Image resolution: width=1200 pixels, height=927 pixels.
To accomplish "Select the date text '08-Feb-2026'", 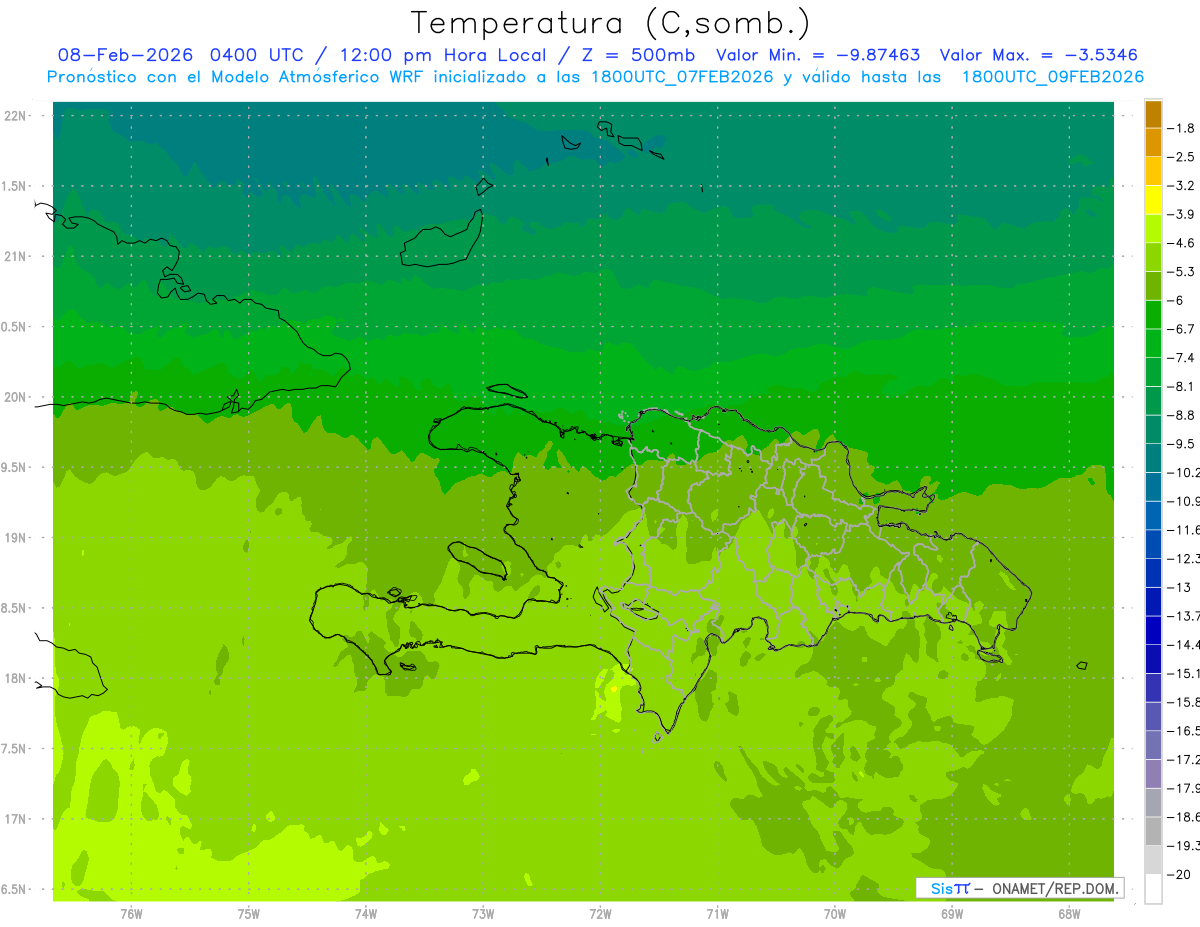I will tap(126, 55).
